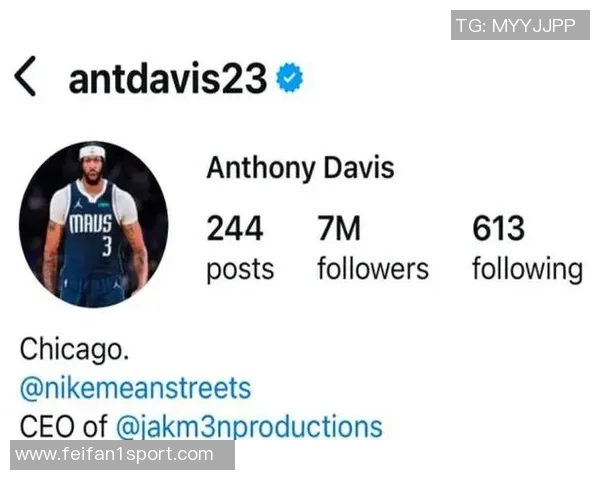
Task: Click the TG: MYYJJPP watermark box
Action: (x=520, y=25)
